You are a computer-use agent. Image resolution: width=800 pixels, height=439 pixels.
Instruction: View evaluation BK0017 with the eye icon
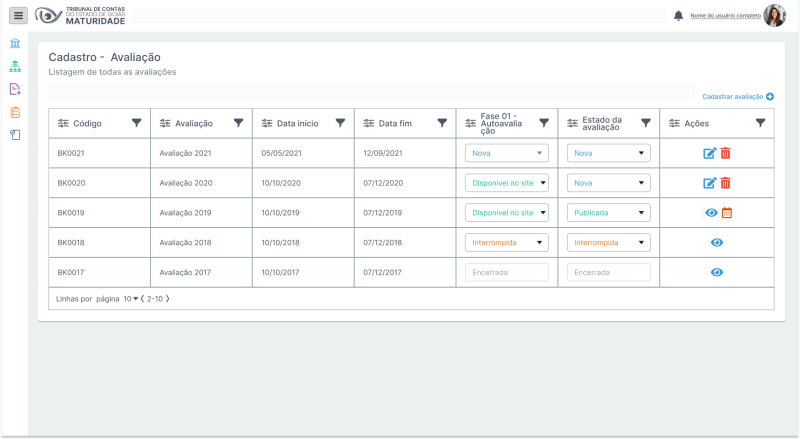pos(717,273)
